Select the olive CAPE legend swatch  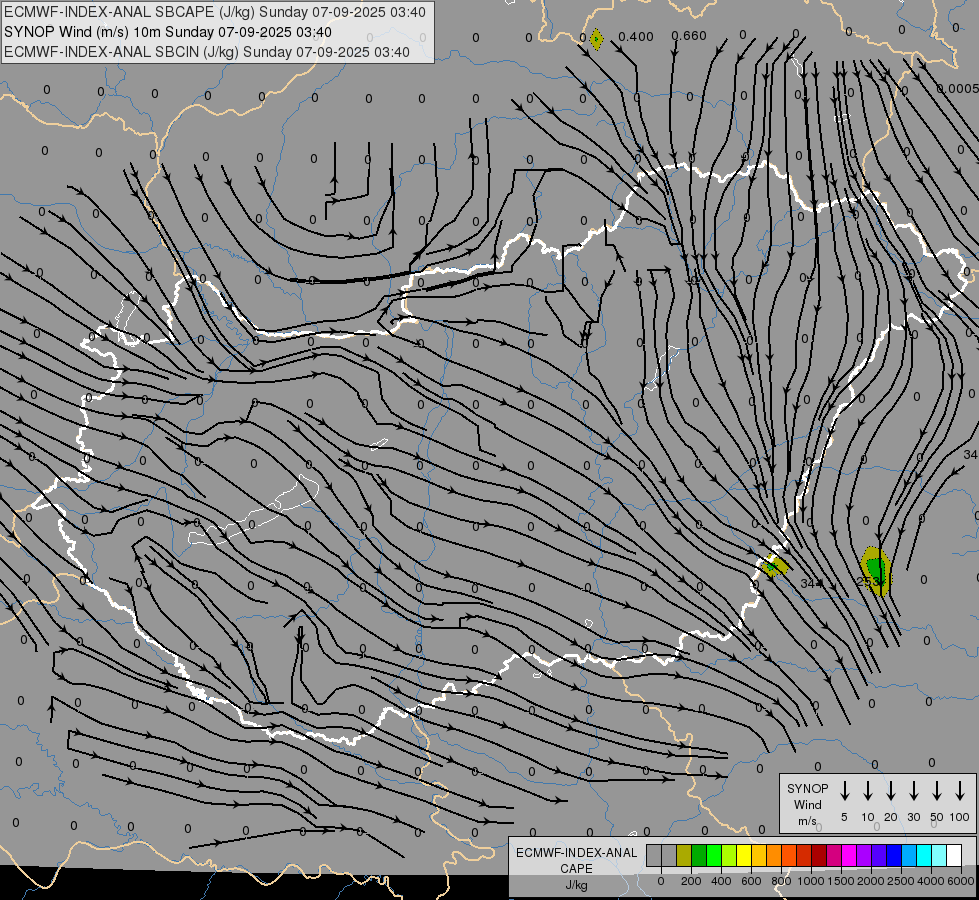(684, 856)
